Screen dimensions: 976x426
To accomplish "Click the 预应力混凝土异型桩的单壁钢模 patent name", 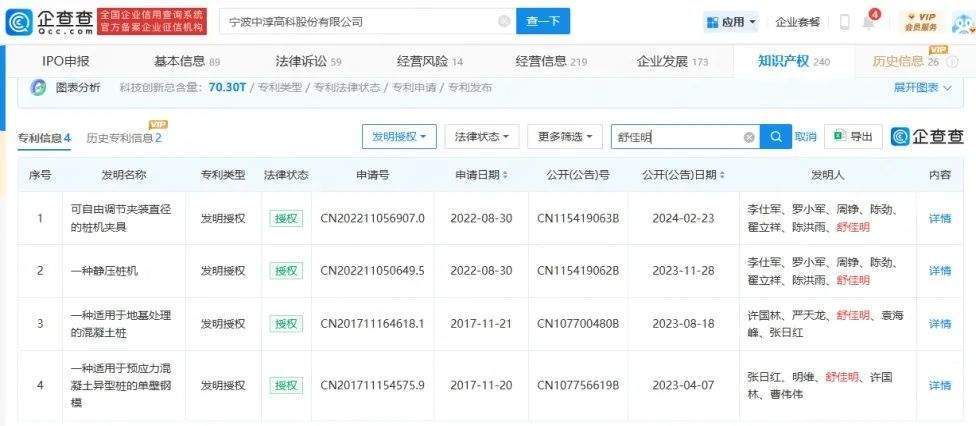I will (120, 386).
